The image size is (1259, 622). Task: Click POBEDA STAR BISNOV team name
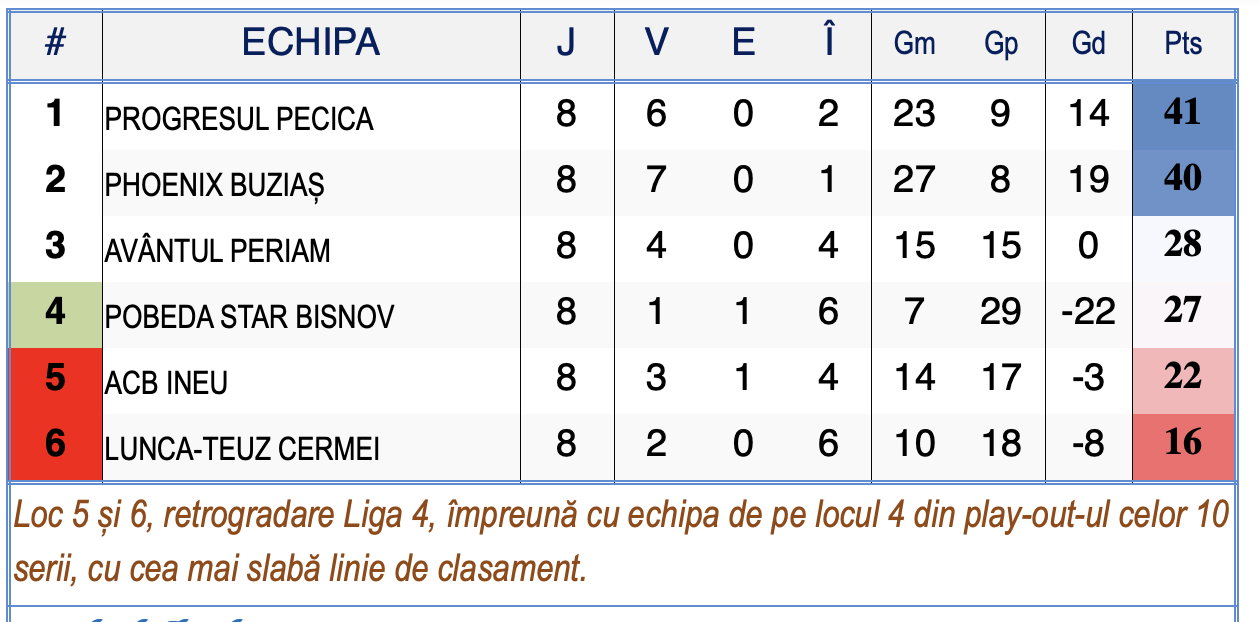pos(250,317)
